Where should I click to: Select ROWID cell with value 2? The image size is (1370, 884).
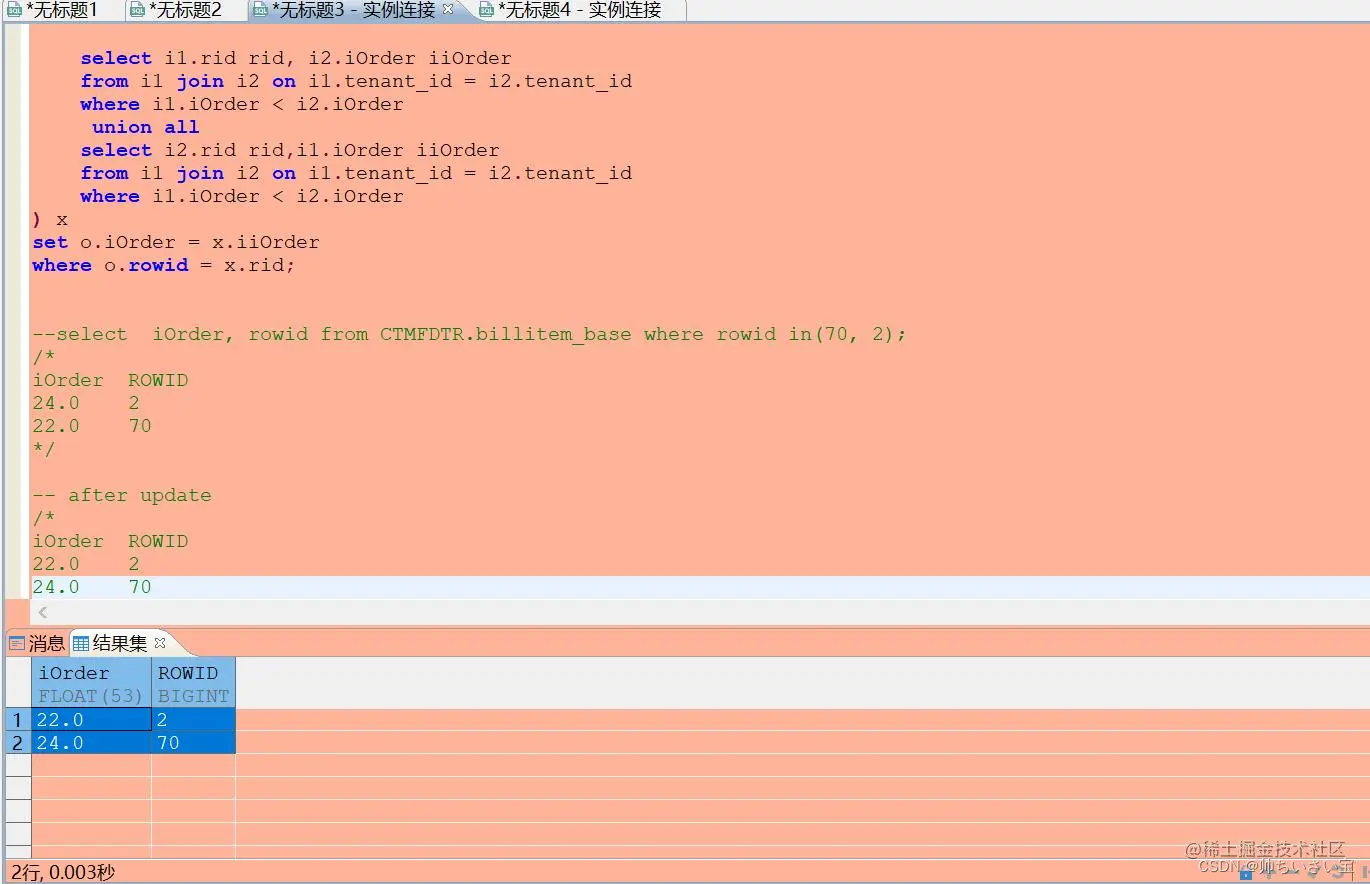click(193, 720)
